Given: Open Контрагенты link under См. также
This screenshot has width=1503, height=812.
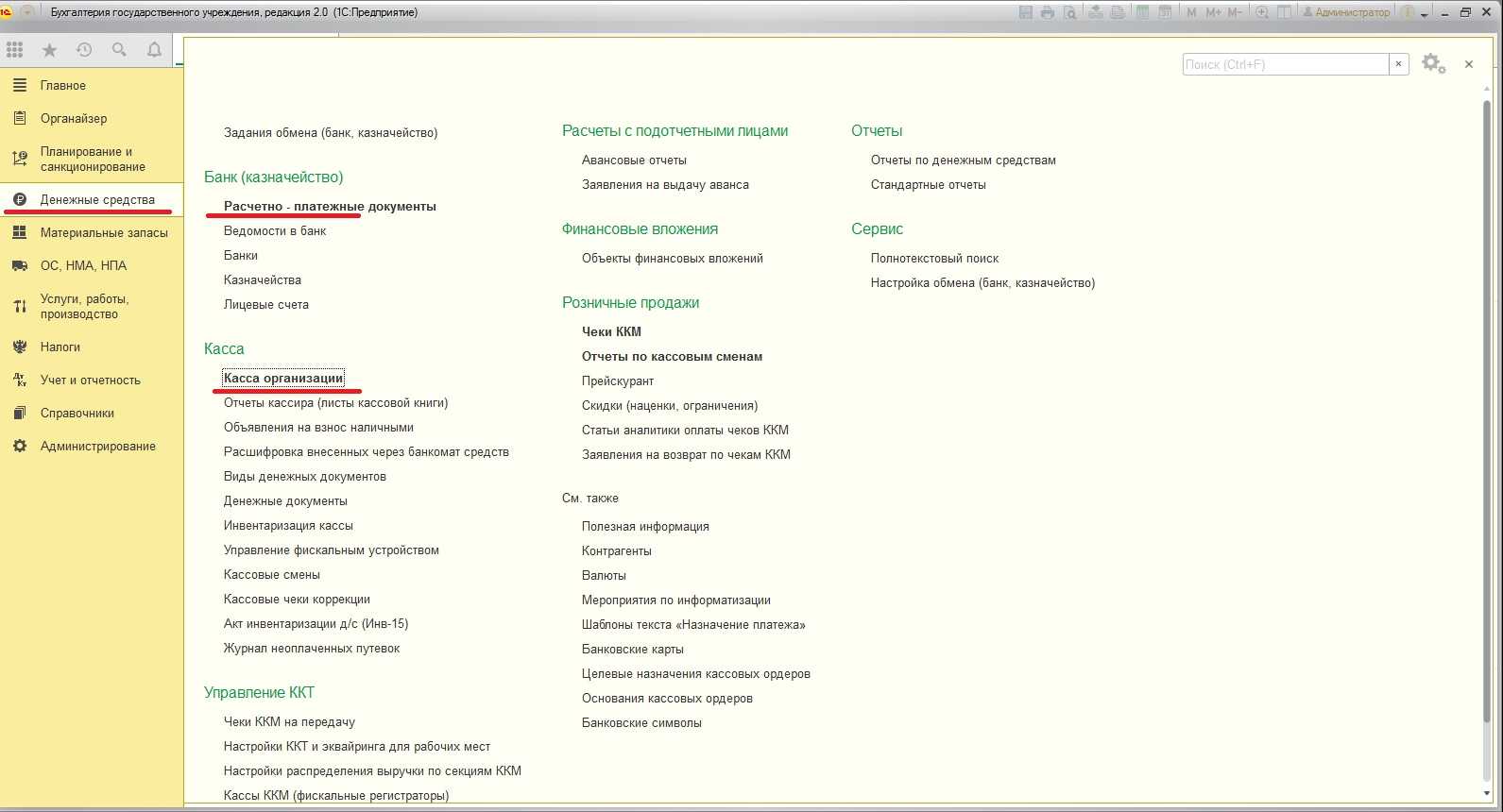Looking at the screenshot, I should pyautogui.click(x=617, y=550).
